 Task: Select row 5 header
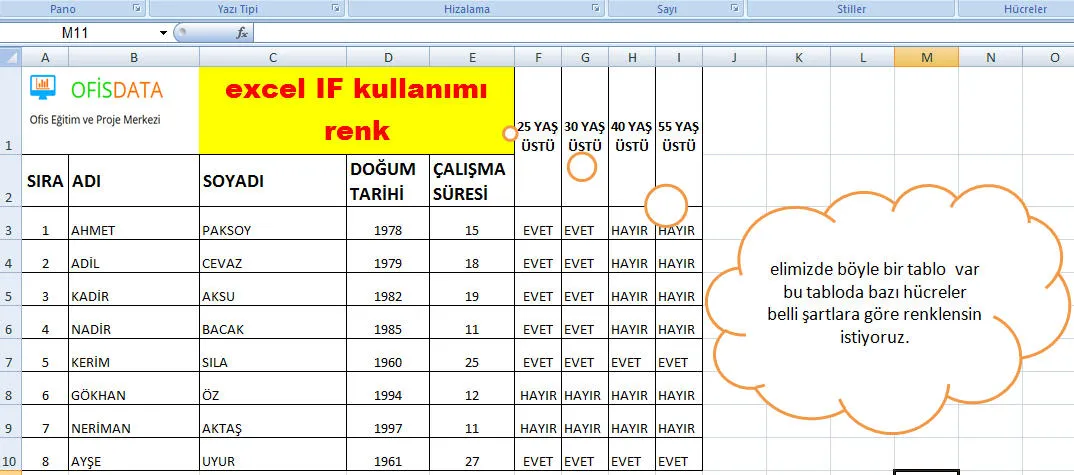tap(10, 297)
